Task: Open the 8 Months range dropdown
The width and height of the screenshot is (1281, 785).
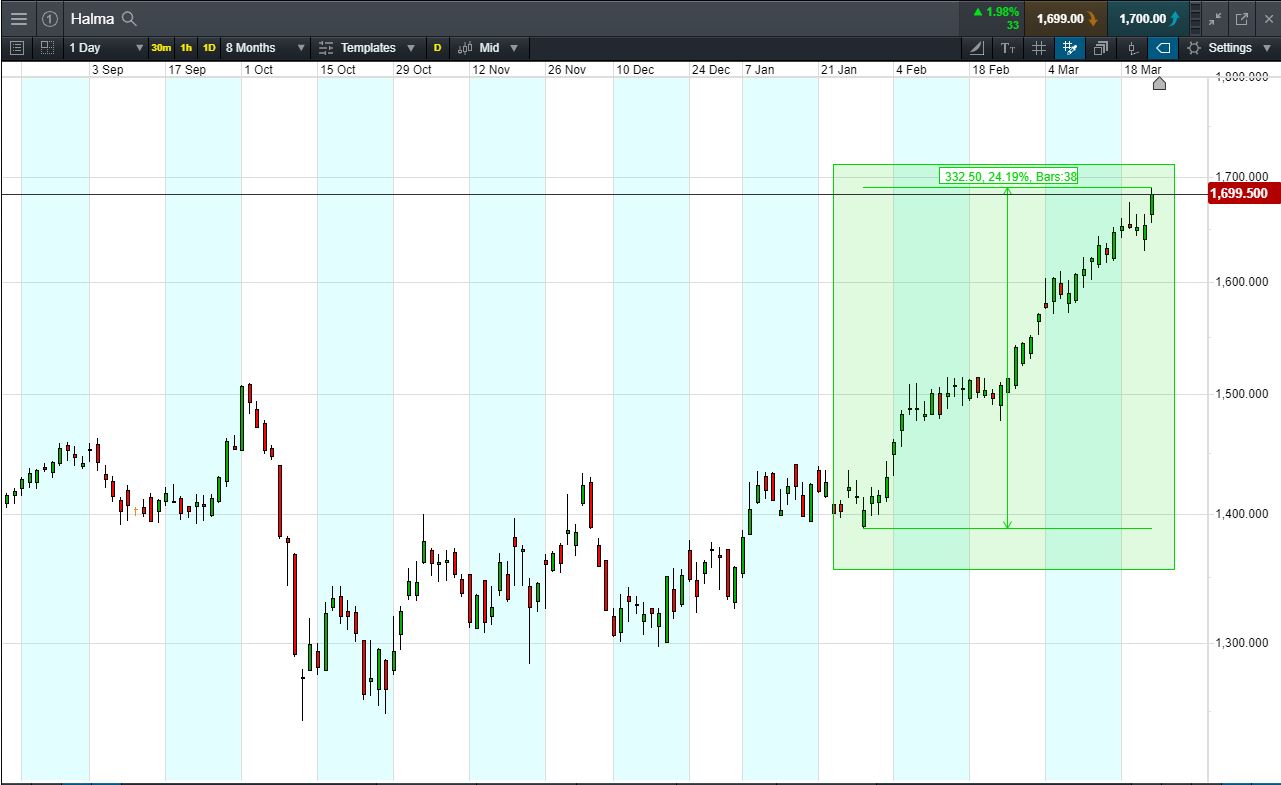Action: (265, 48)
